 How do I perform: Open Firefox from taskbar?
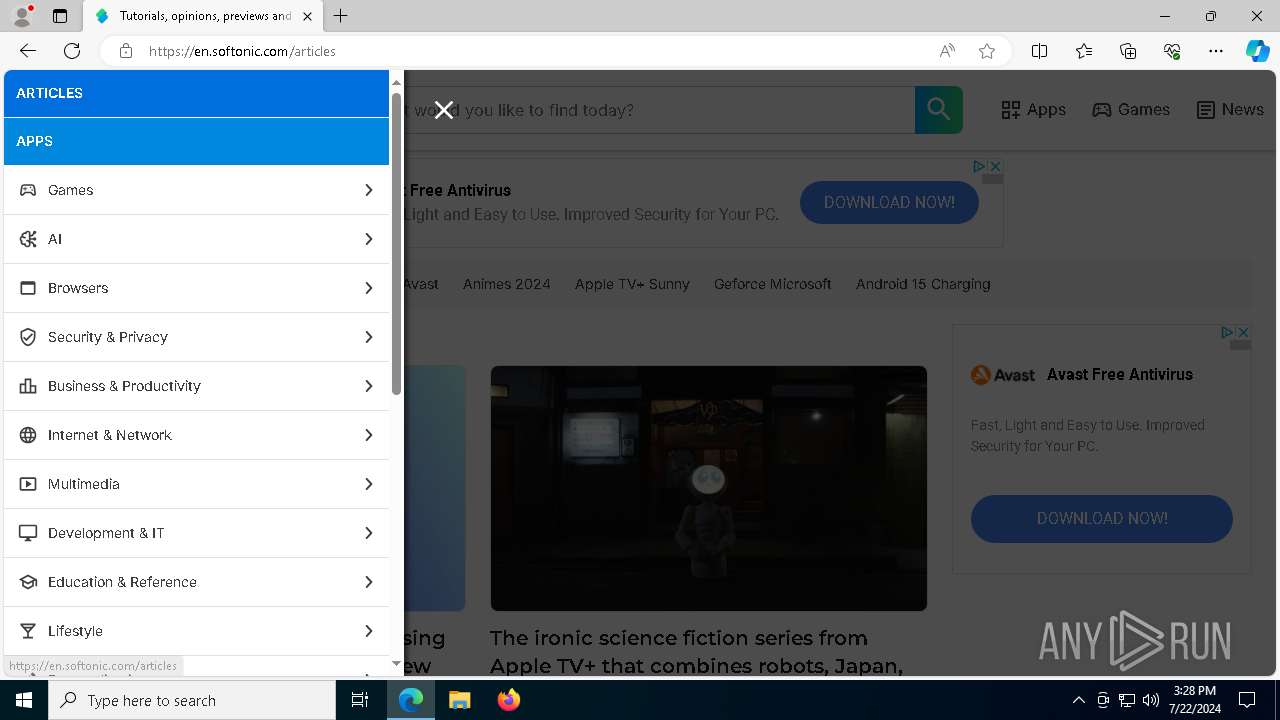pyautogui.click(x=508, y=700)
